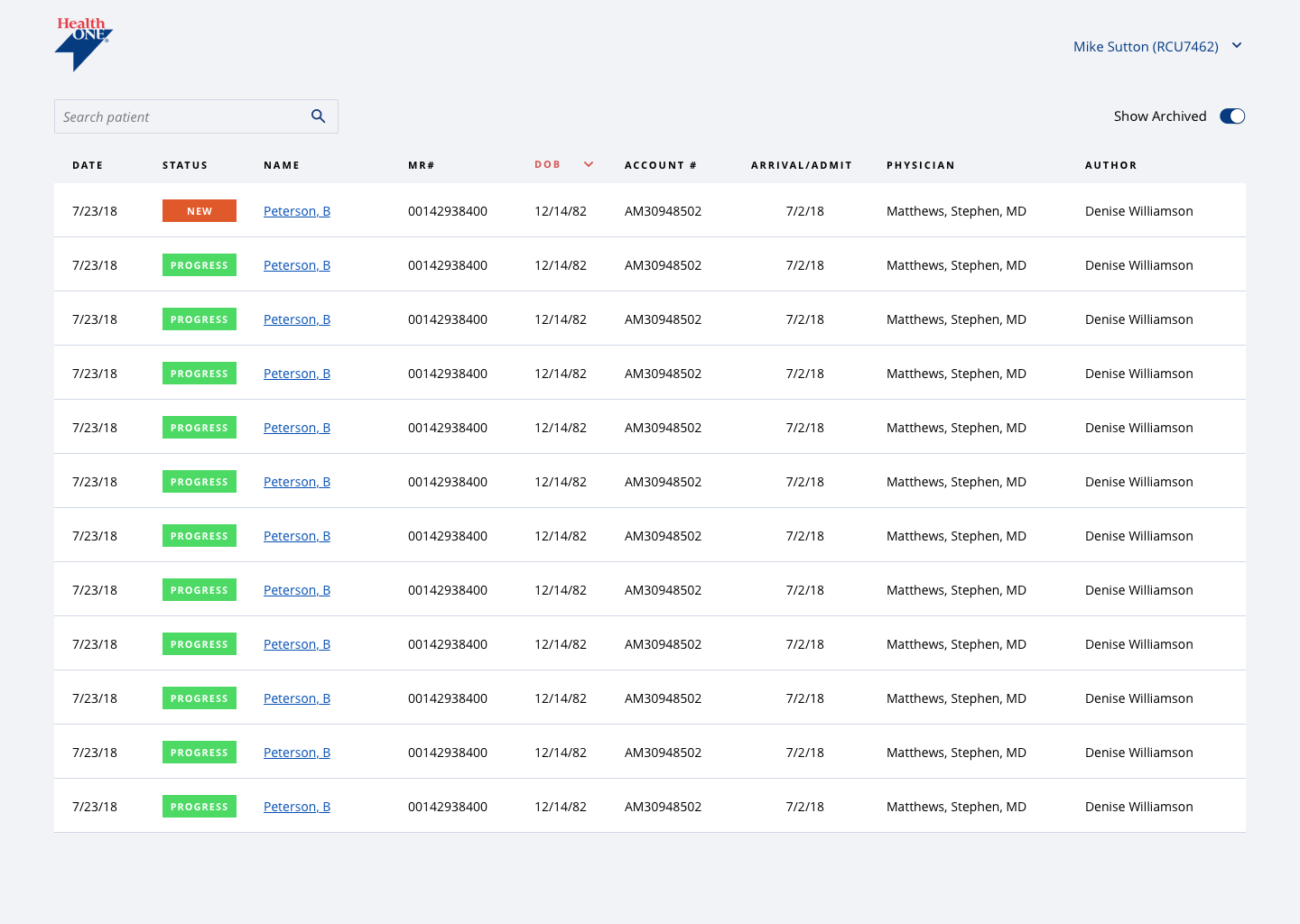Sort by the PHYSICIAN column header
This screenshot has width=1300, height=924.
[921, 165]
